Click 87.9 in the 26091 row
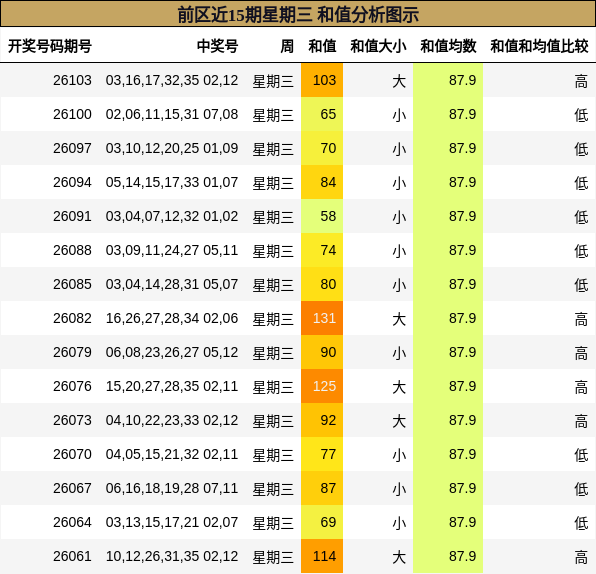 point(462,216)
